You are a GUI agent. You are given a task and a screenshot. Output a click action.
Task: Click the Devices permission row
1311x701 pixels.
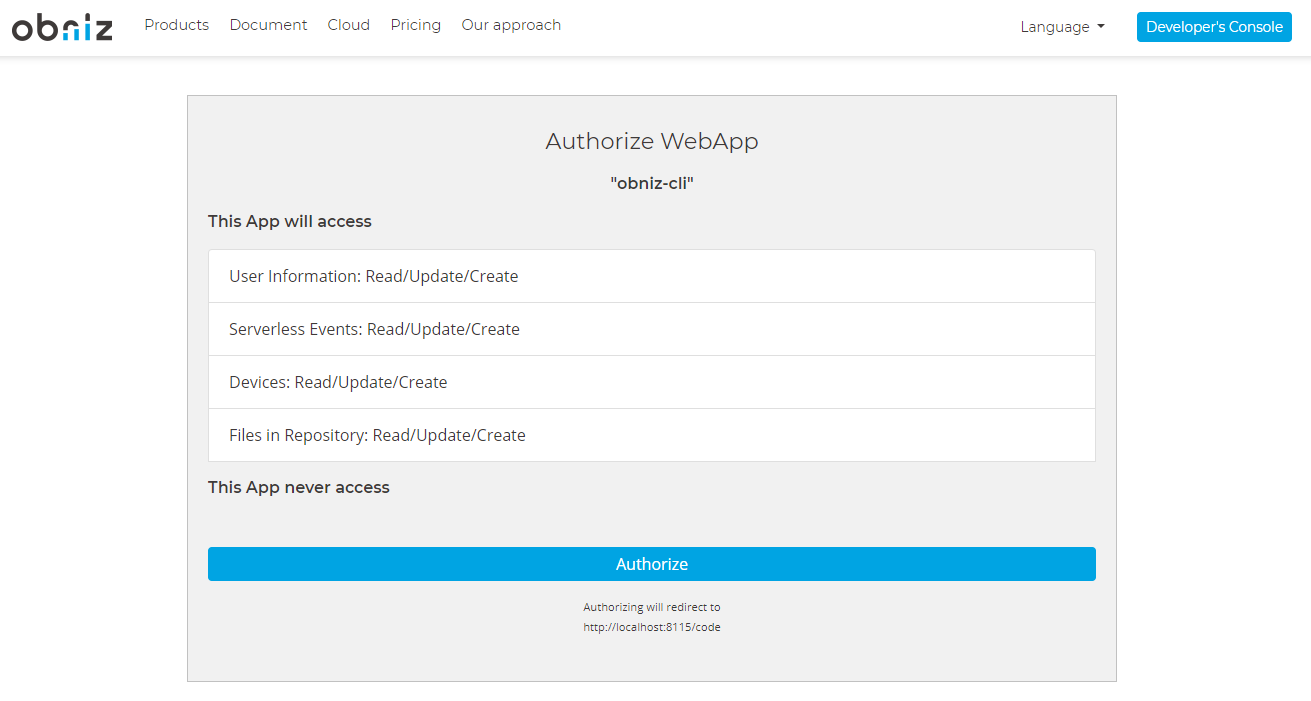tap(651, 382)
